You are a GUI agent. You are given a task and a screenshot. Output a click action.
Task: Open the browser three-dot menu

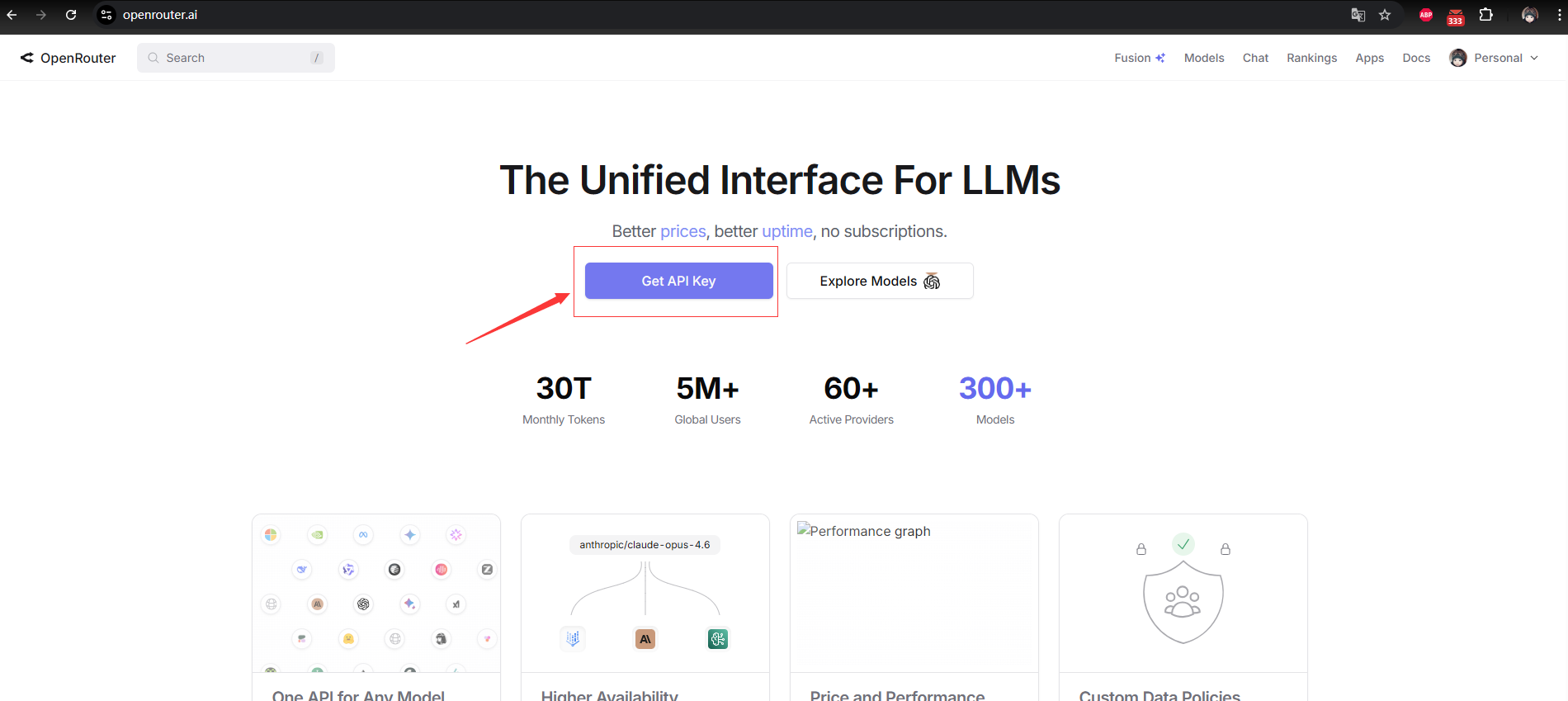(1559, 15)
